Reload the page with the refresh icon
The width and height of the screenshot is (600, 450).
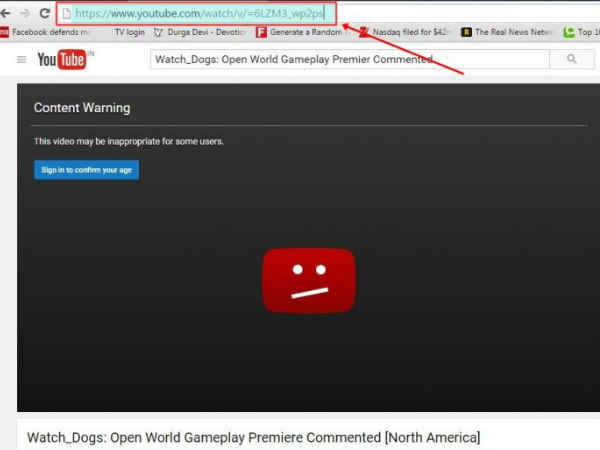45,13
